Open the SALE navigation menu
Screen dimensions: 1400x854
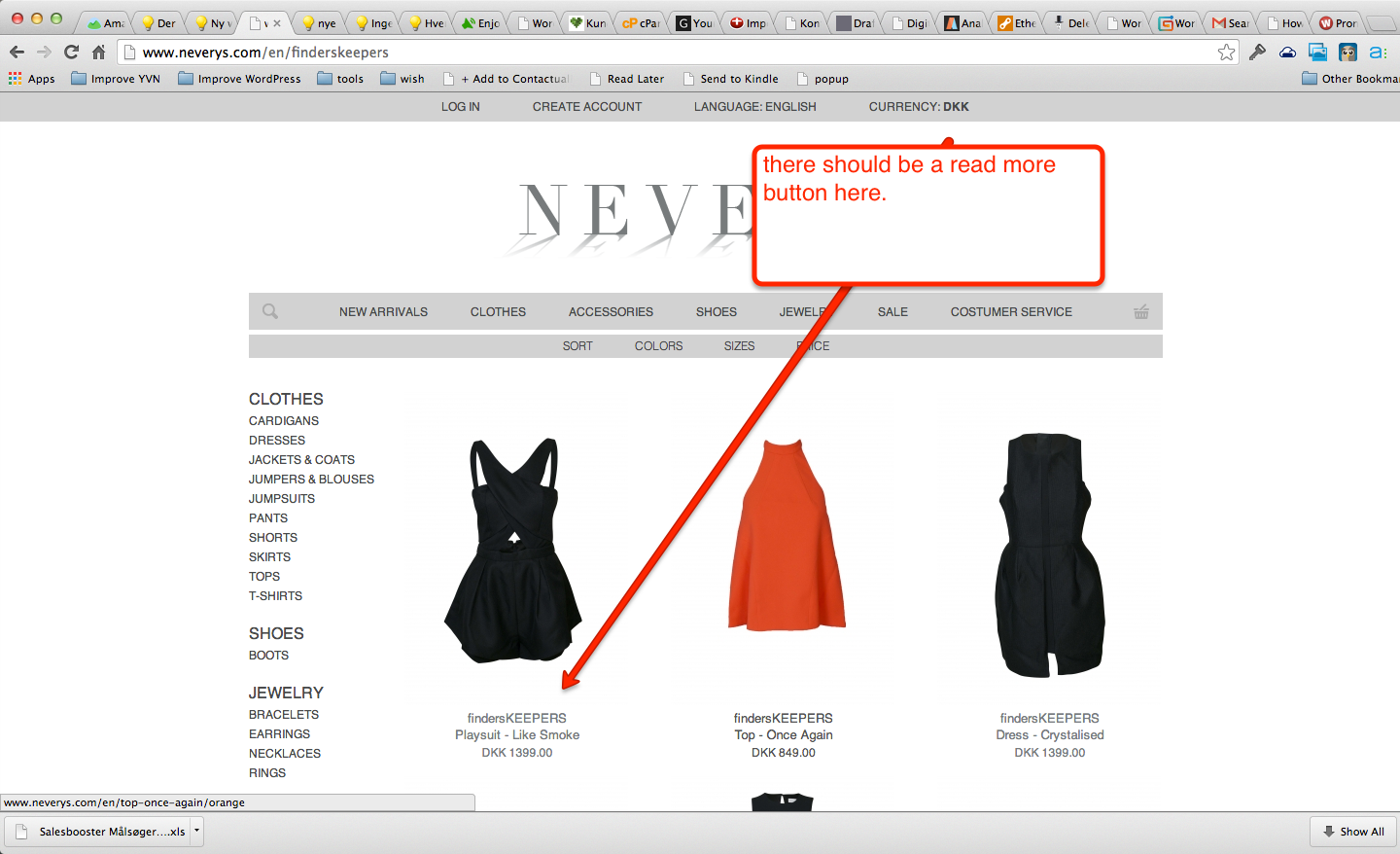[892, 312]
